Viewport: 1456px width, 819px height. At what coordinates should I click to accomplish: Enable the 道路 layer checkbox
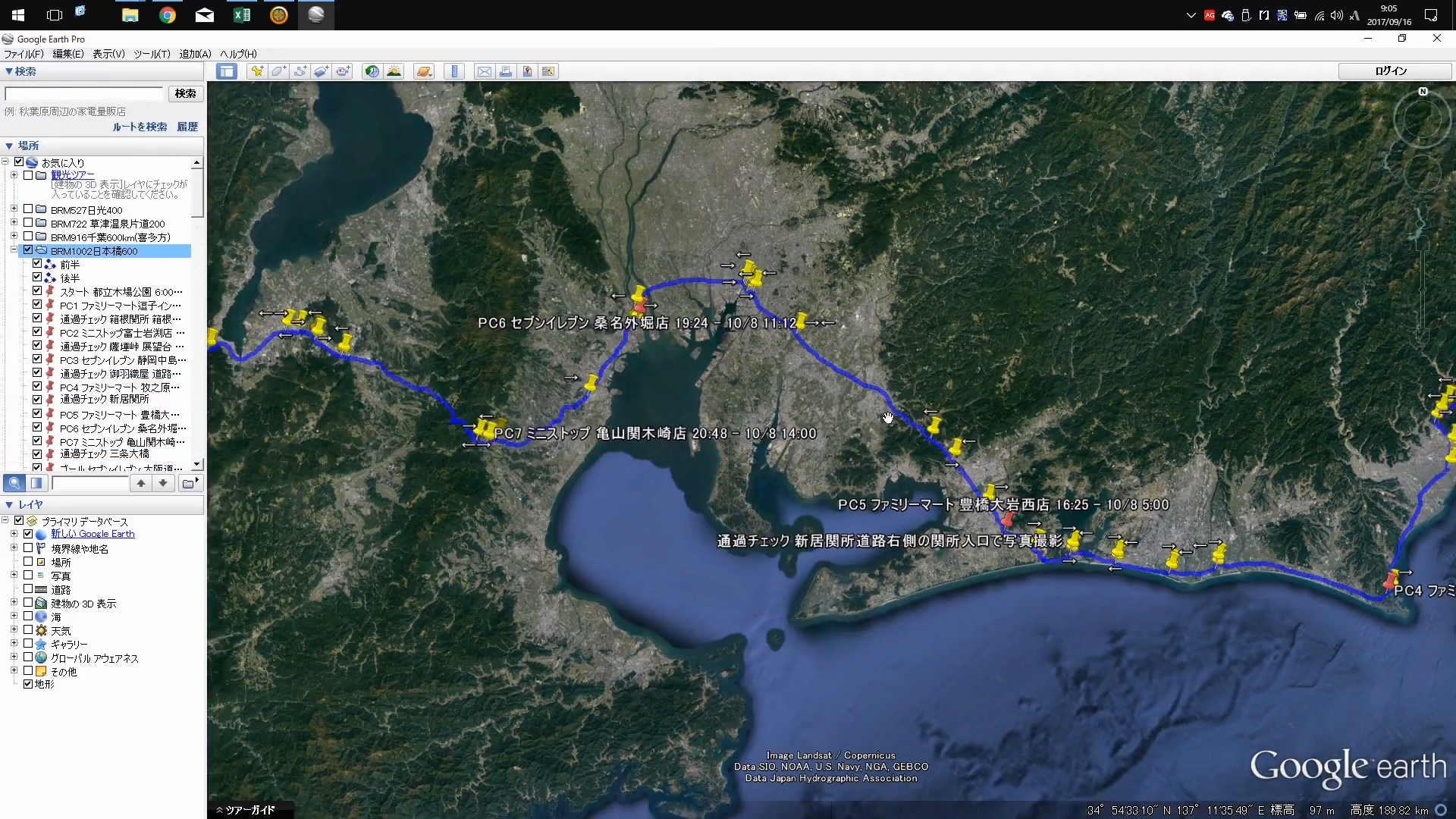click(28, 588)
